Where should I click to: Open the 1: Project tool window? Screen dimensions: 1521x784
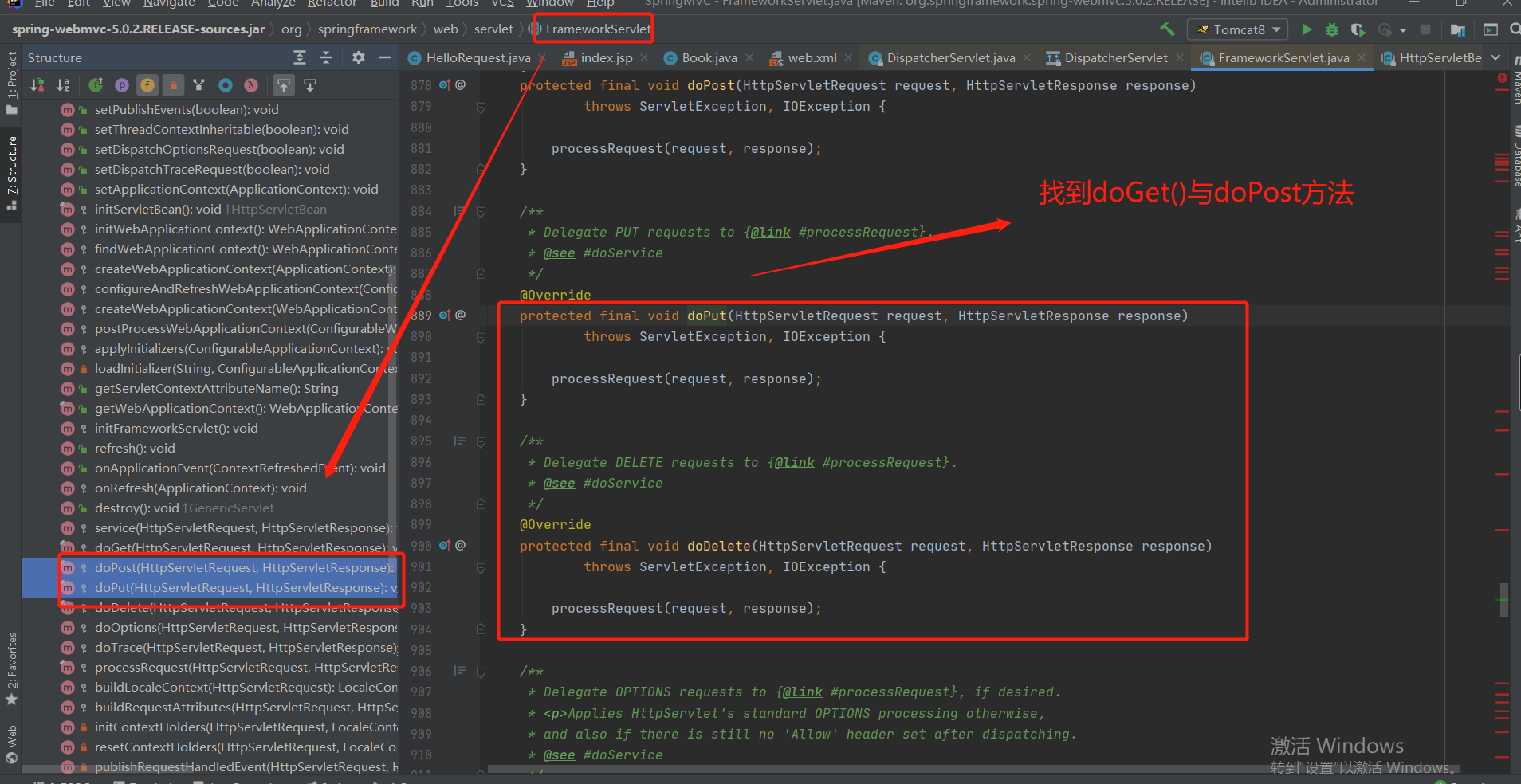tap(11, 84)
